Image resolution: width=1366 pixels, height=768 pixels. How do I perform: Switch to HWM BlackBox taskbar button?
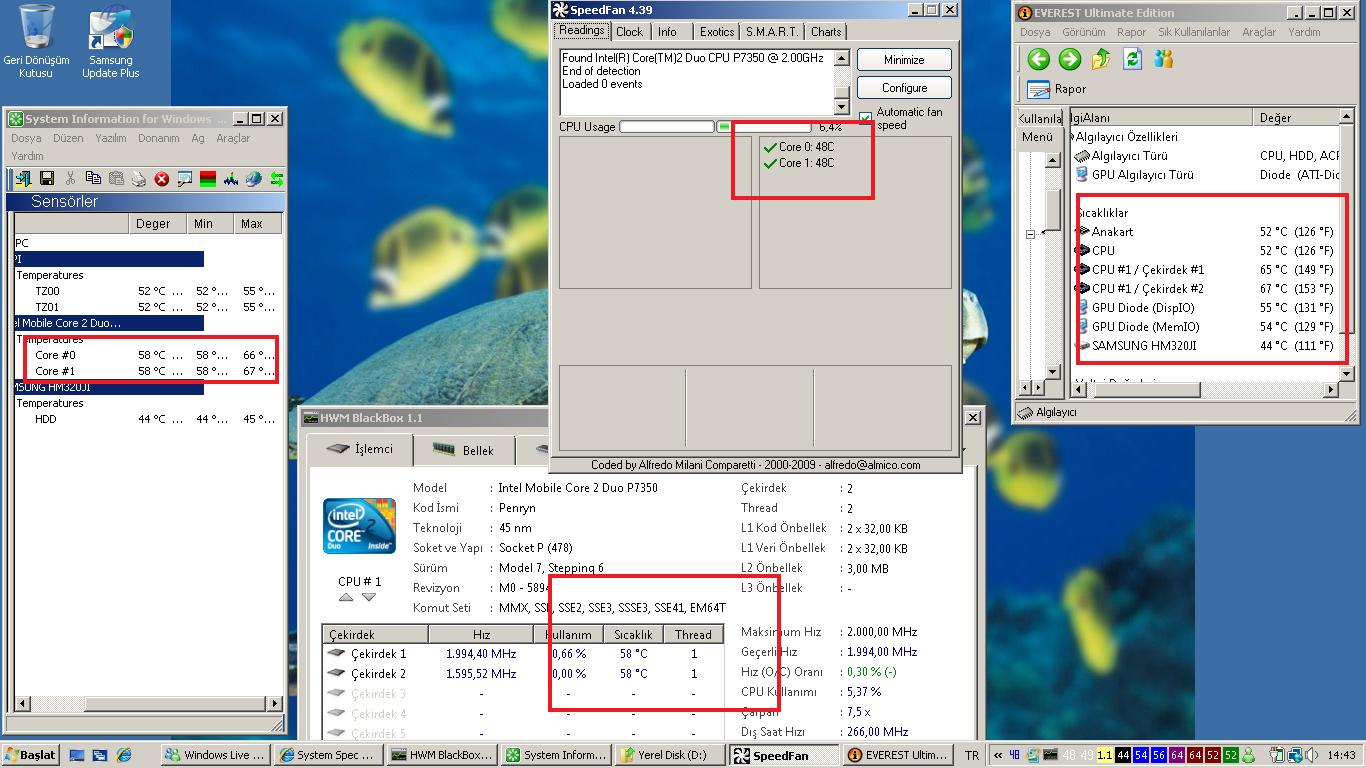[x=443, y=755]
